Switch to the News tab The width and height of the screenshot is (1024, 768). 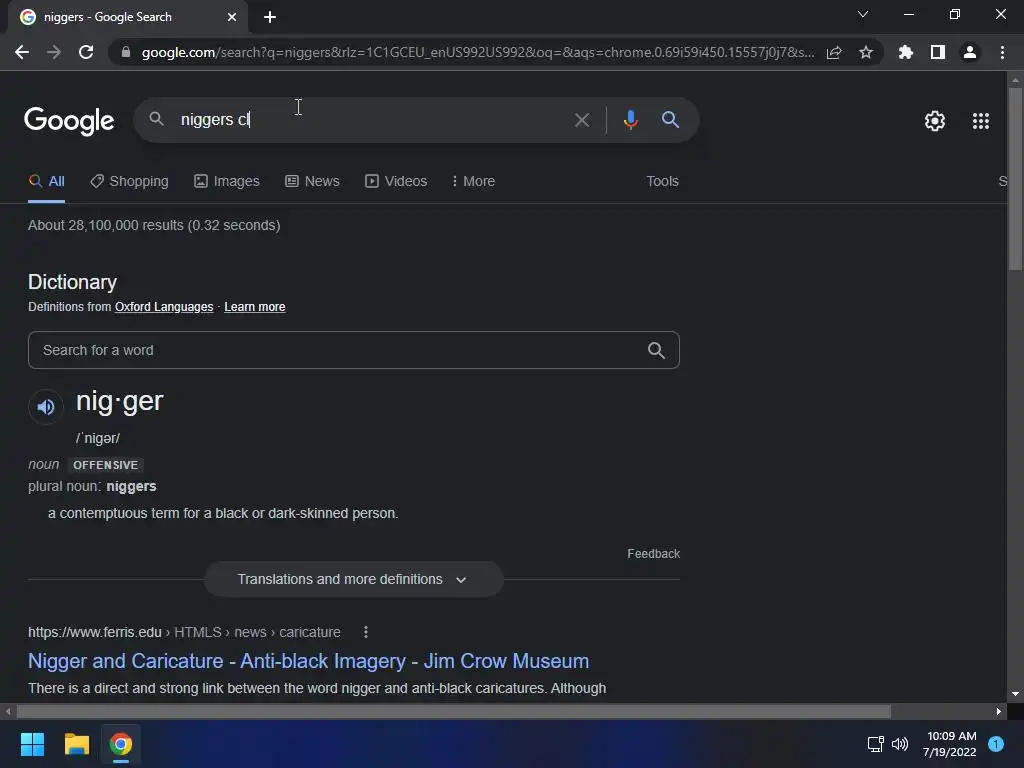pos(312,182)
